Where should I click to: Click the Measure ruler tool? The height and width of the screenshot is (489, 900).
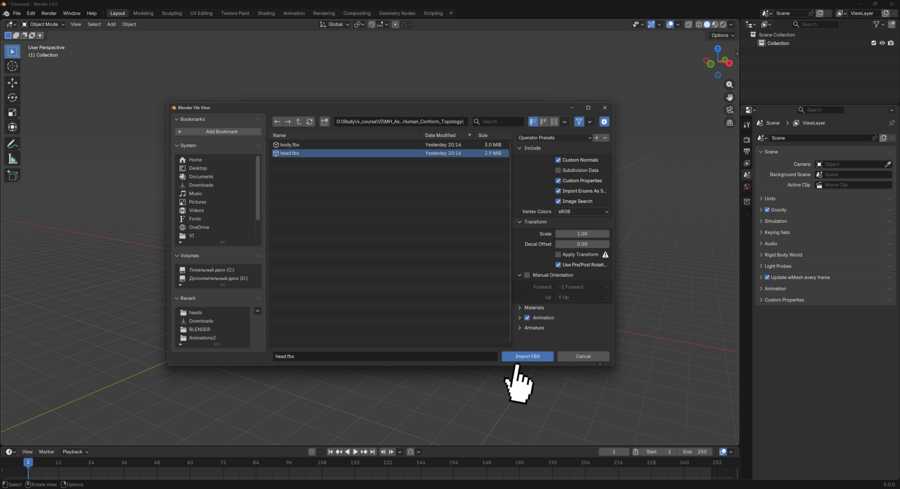pos(13,159)
